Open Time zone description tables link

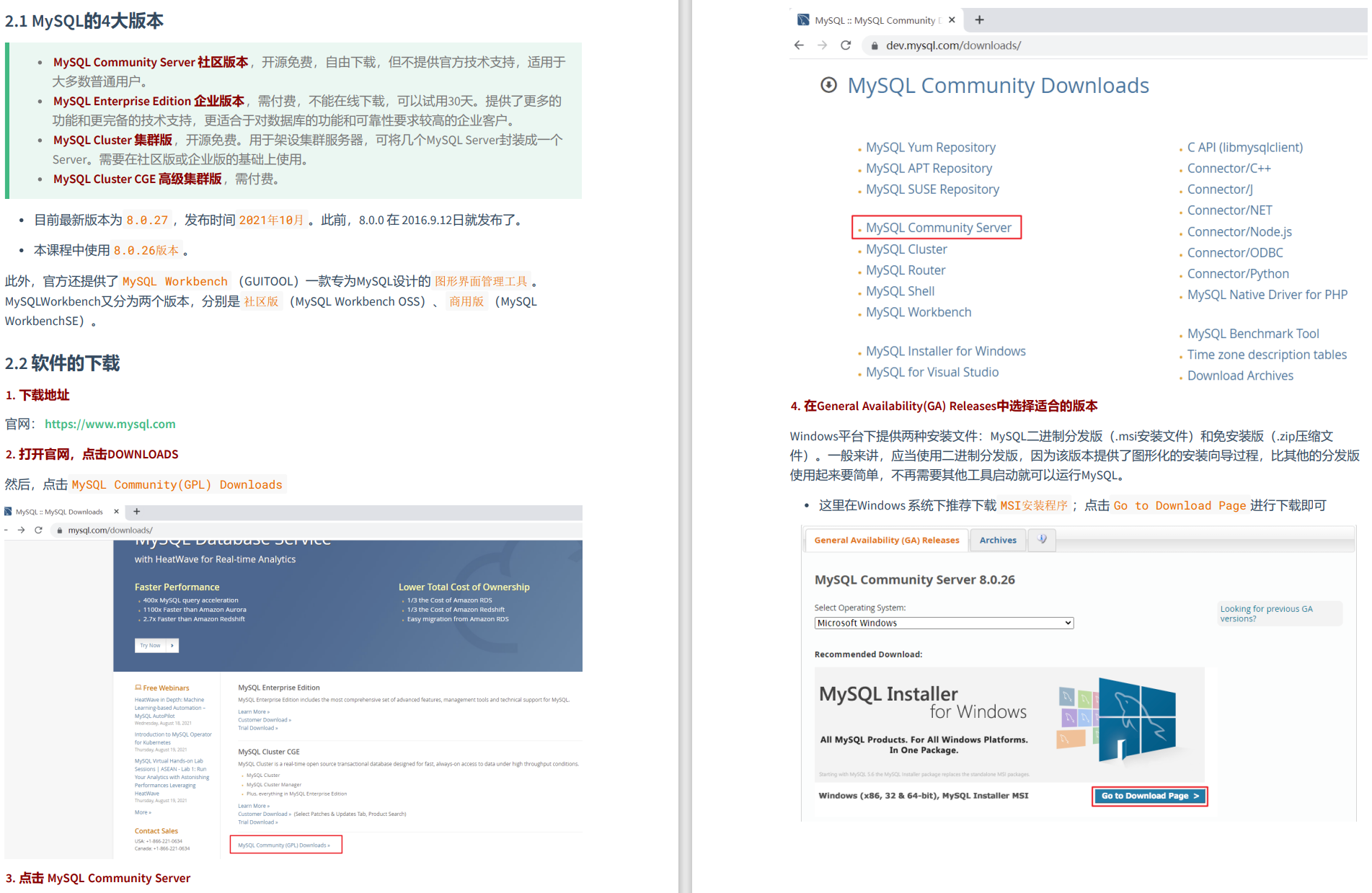point(1267,355)
